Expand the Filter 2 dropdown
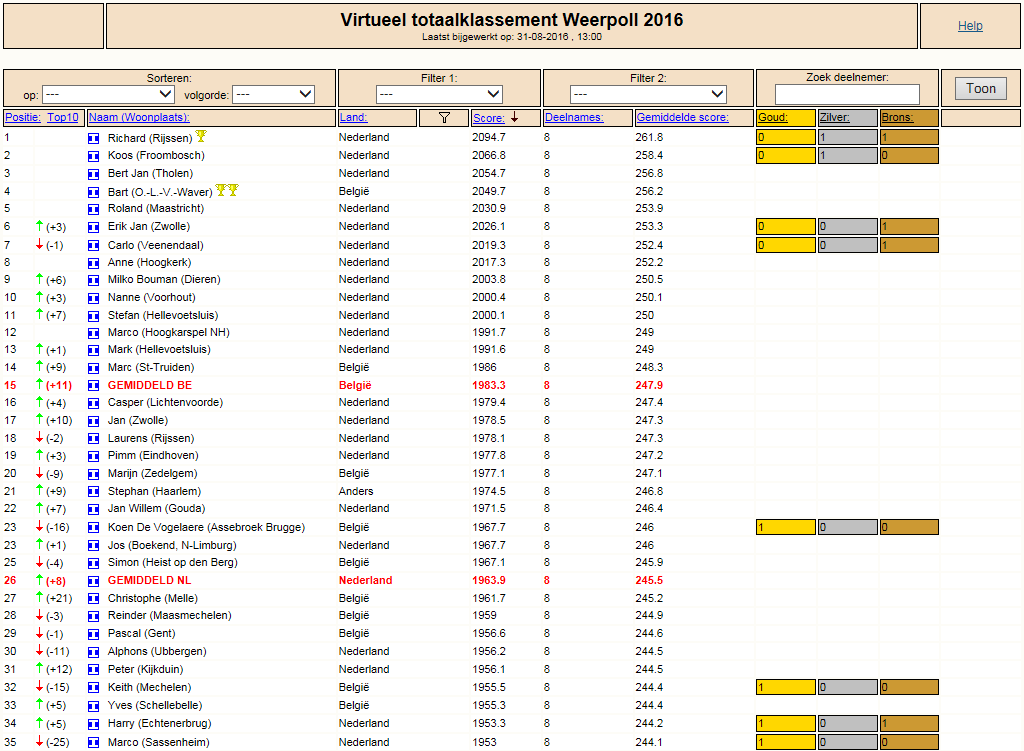The image size is (1024, 751). tap(648, 94)
